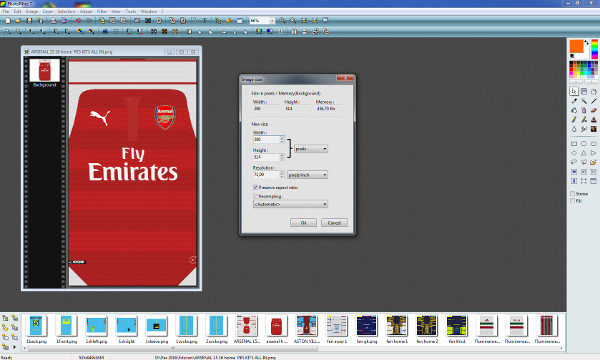Open the Tools menu
Screen dimensions: 600x360
click(130, 11)
